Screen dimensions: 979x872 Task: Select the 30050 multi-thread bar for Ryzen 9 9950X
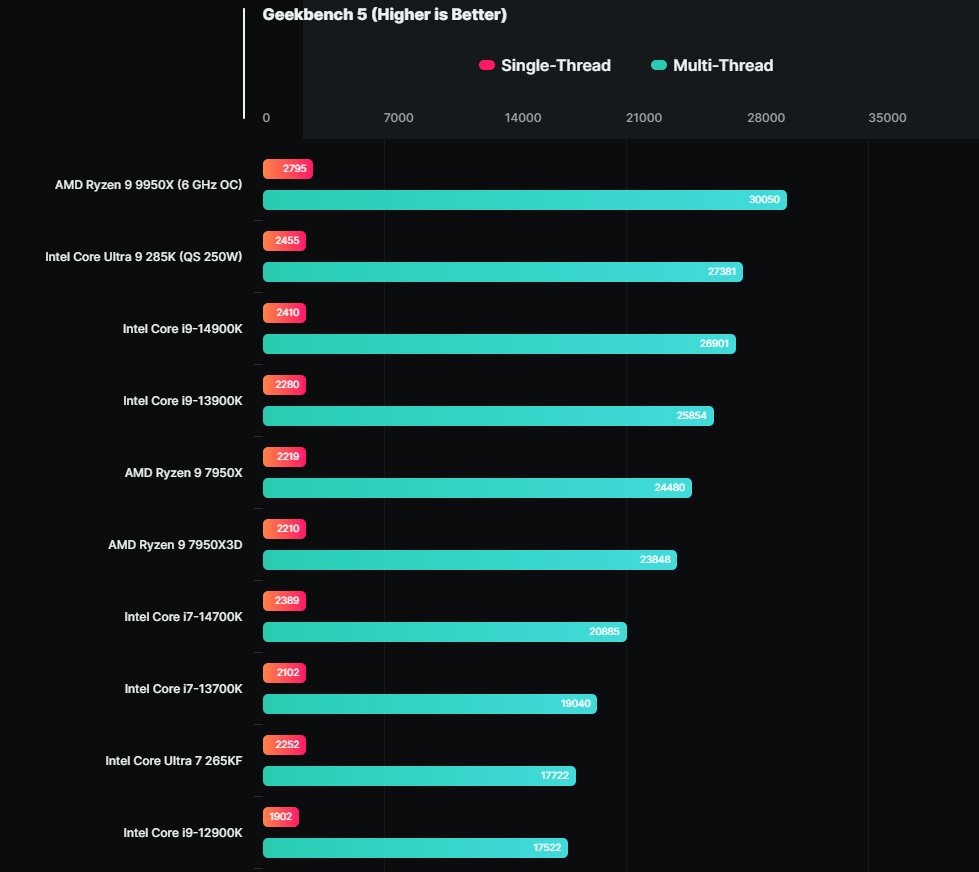pos(524,200)
